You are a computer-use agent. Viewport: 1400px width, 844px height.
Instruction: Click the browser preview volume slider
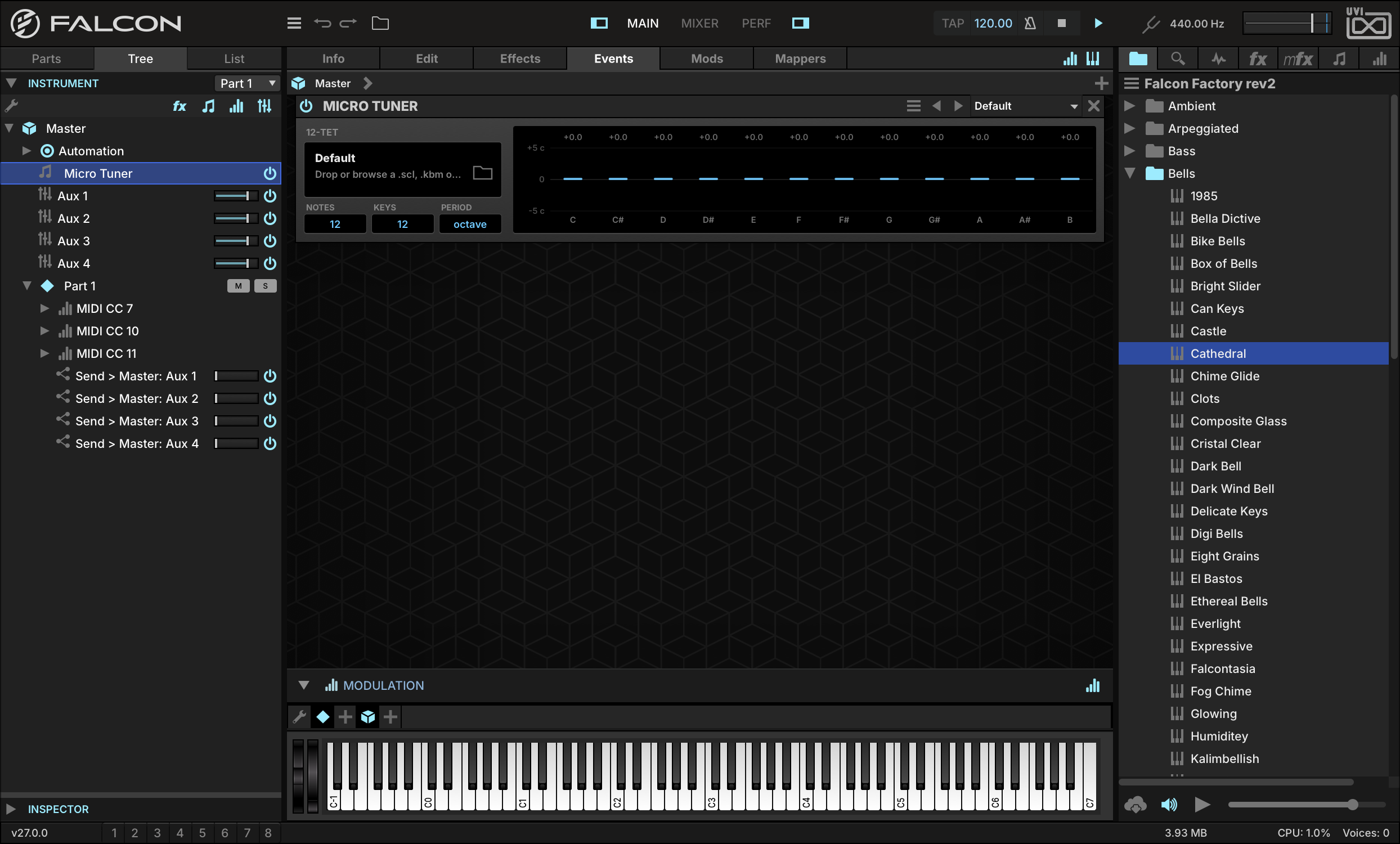(1306, 804)
